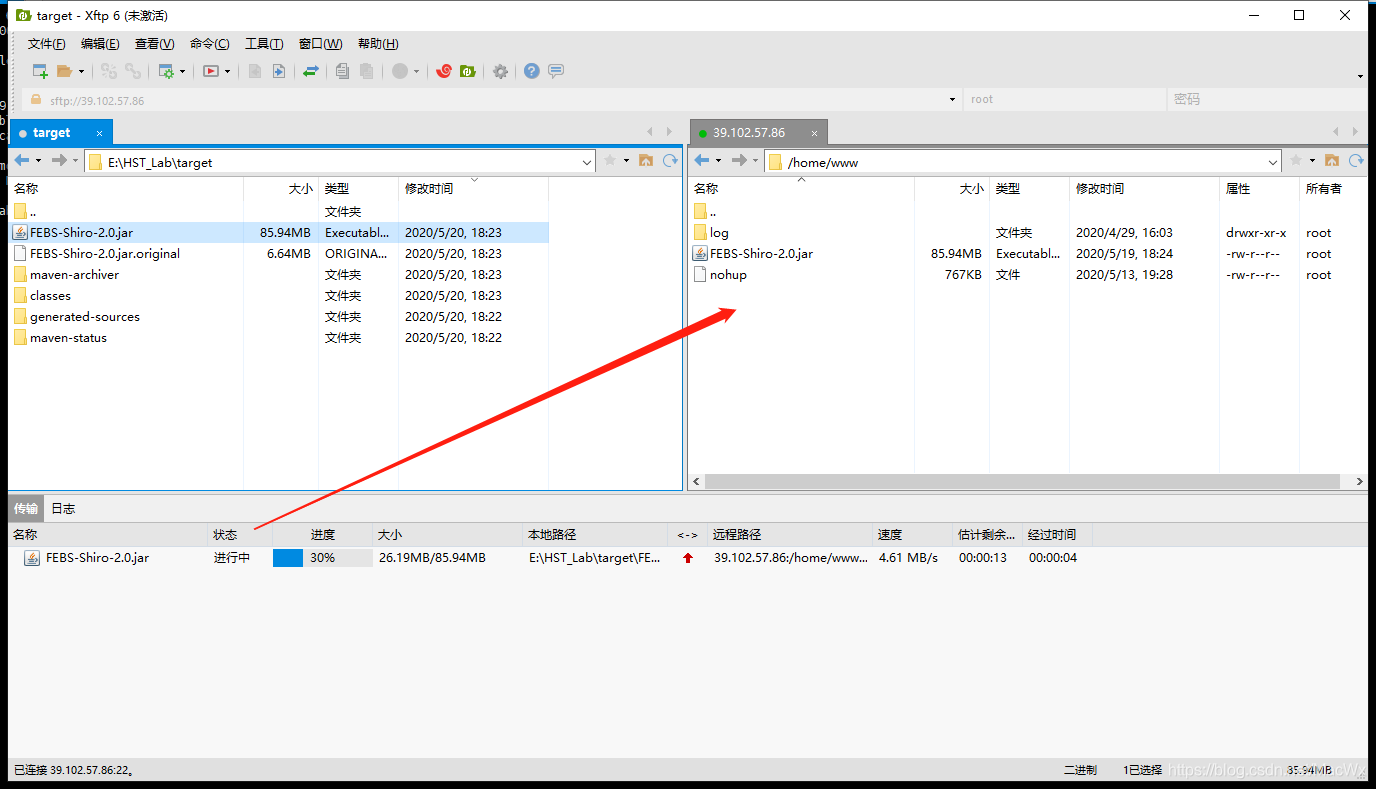Viewport: 1376px width, 789px height.
Task: Switch to the 日志 tab
Action: pyautogui.click(x=62, y=508)
